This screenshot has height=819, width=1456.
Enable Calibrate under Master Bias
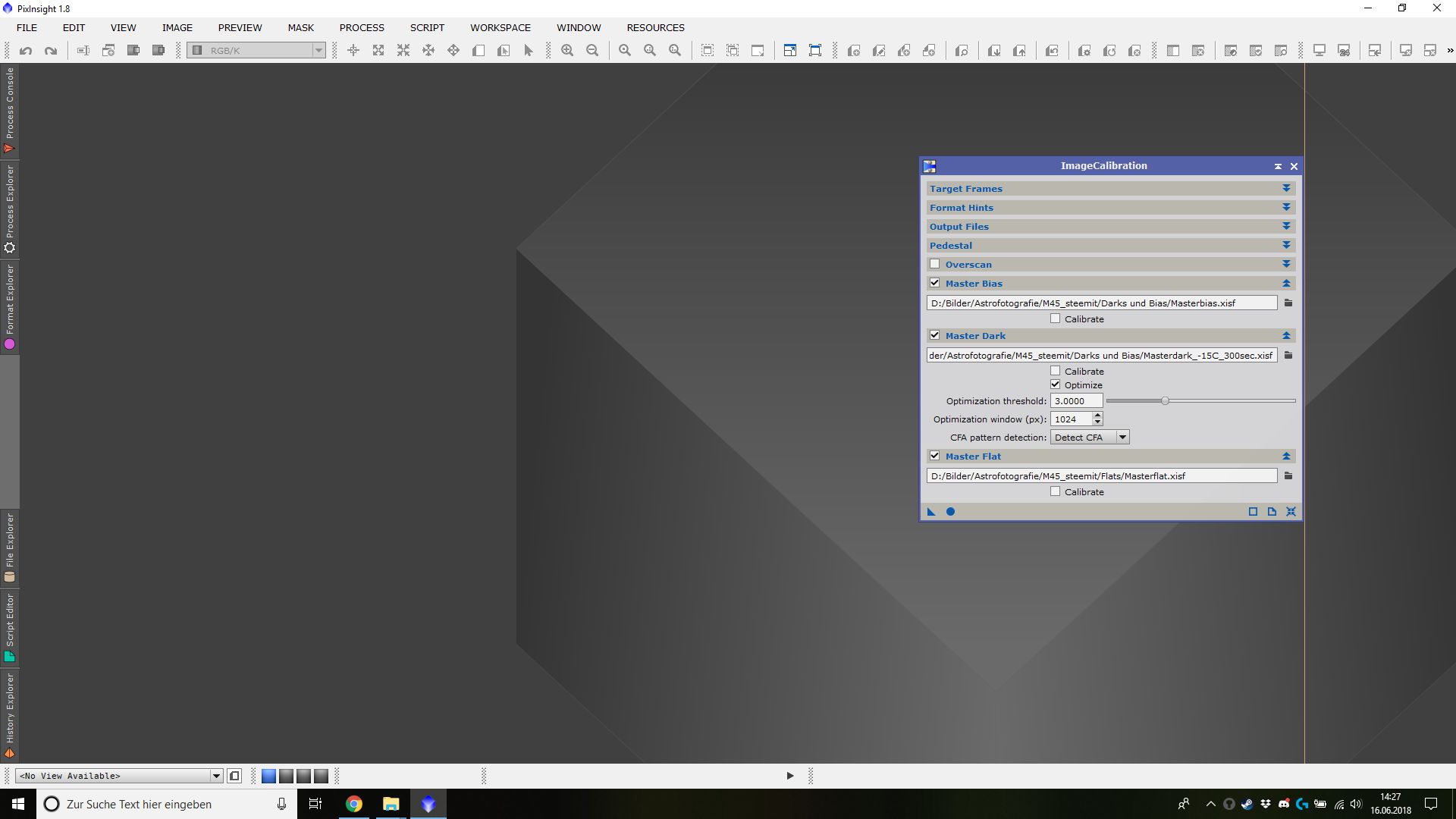click(x=1055, y=318)
